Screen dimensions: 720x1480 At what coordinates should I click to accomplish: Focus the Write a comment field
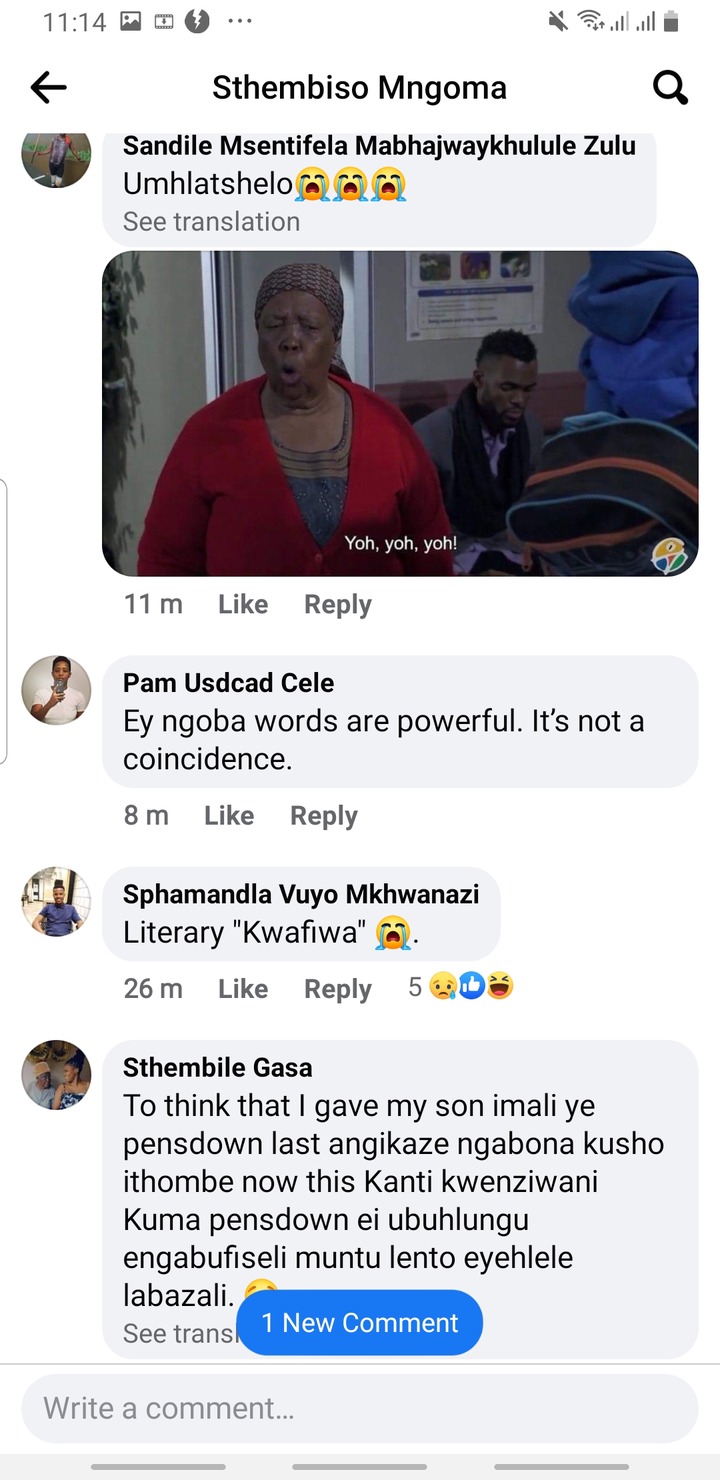pos(360,1408)
